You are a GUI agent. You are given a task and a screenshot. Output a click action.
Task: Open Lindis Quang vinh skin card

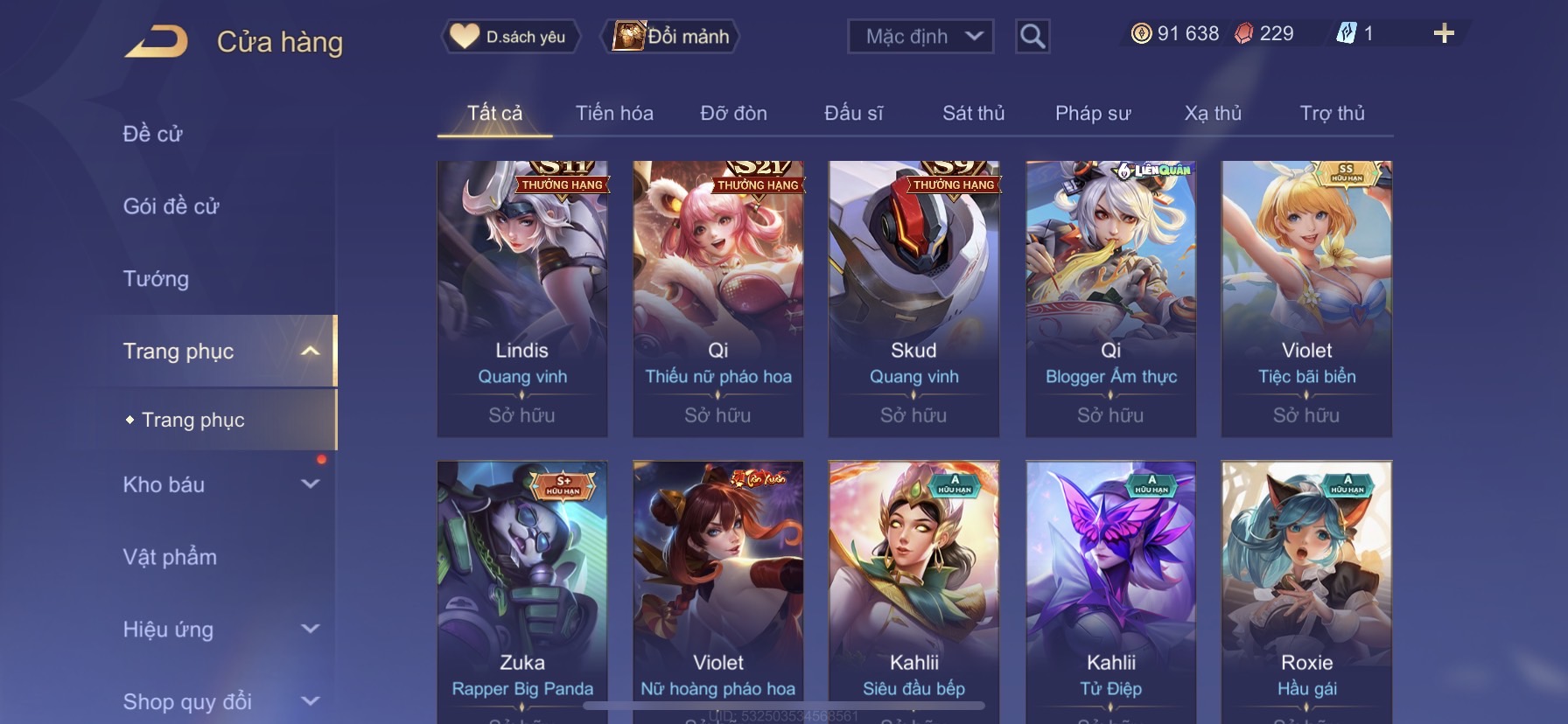pos(522,298)
